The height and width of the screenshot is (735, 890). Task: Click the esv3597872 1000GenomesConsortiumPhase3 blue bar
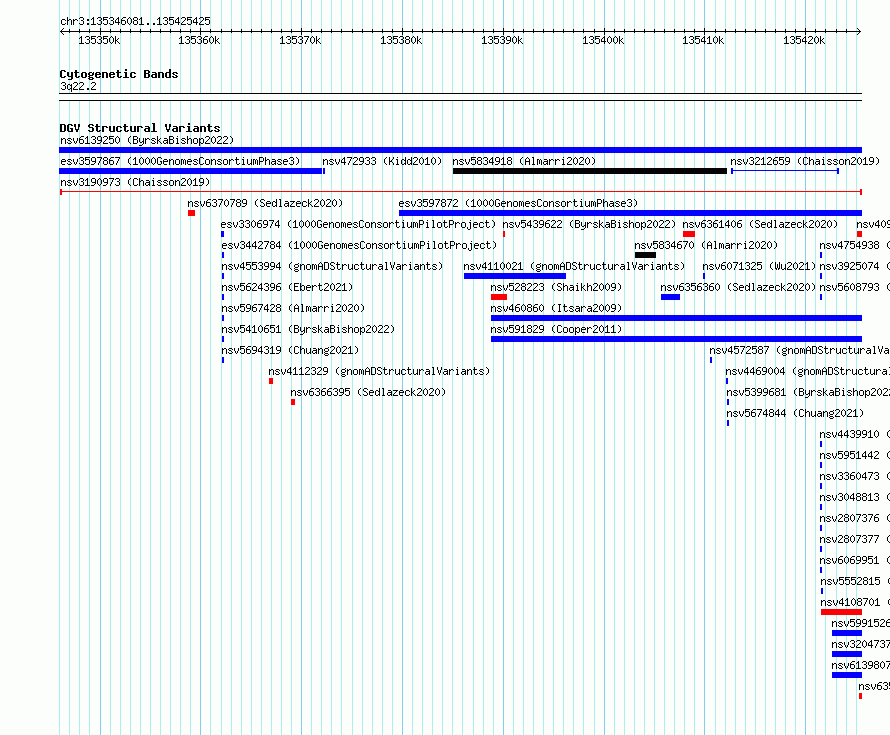pos(630,213)
